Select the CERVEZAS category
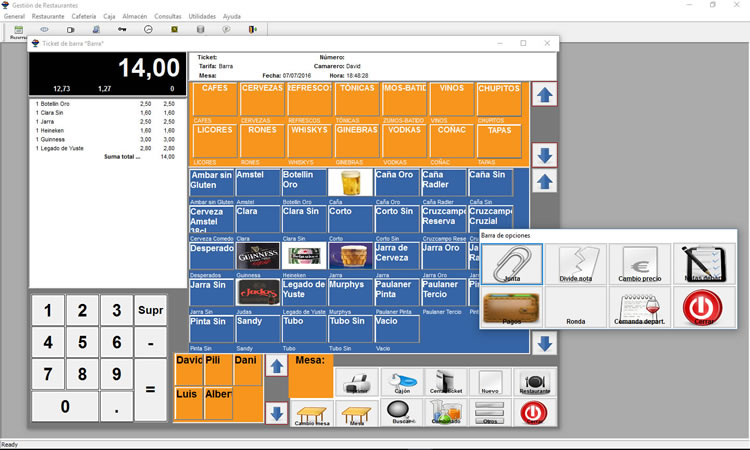 (262, 99)
